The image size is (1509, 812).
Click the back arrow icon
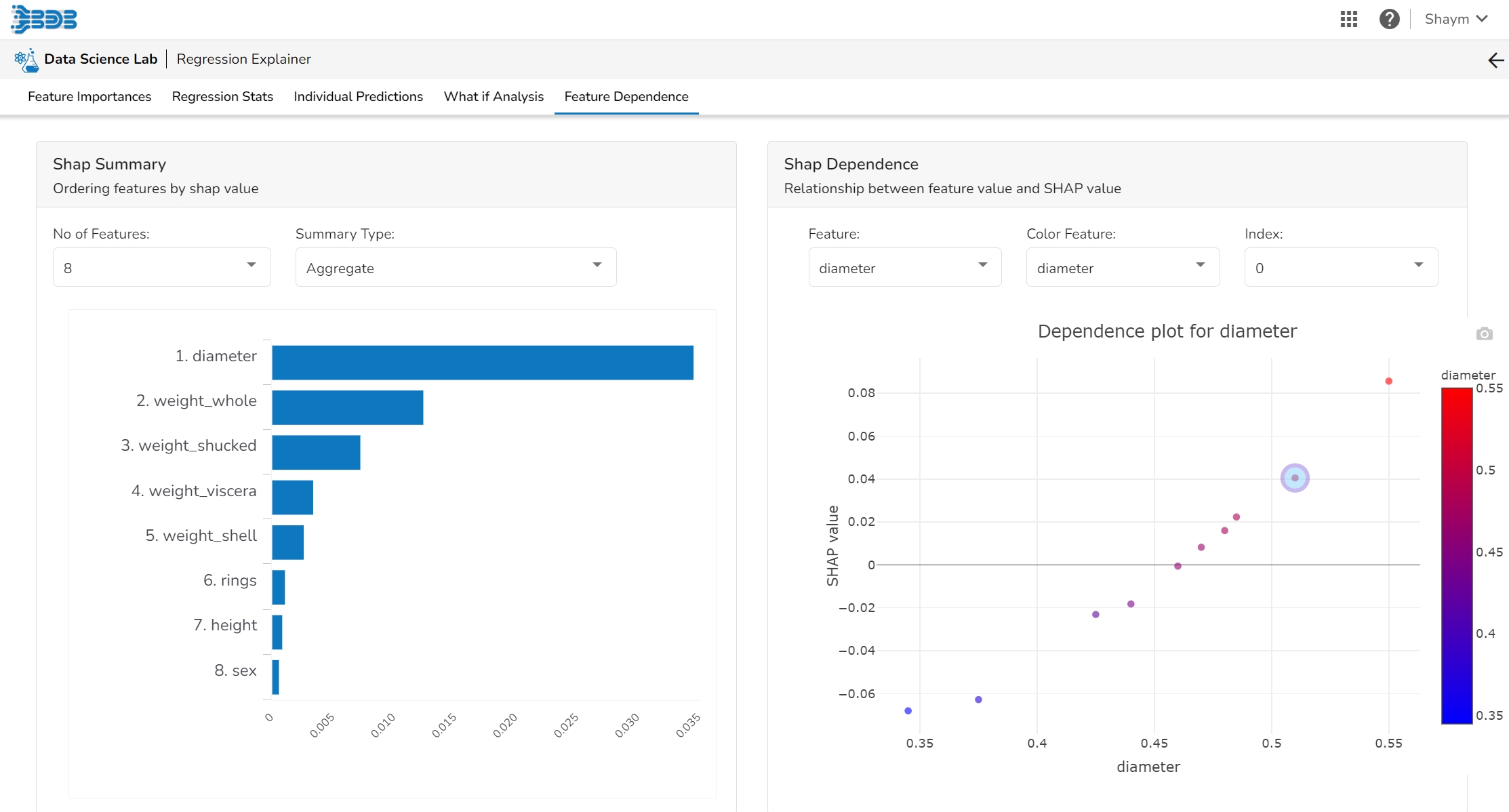[1495, 60]
